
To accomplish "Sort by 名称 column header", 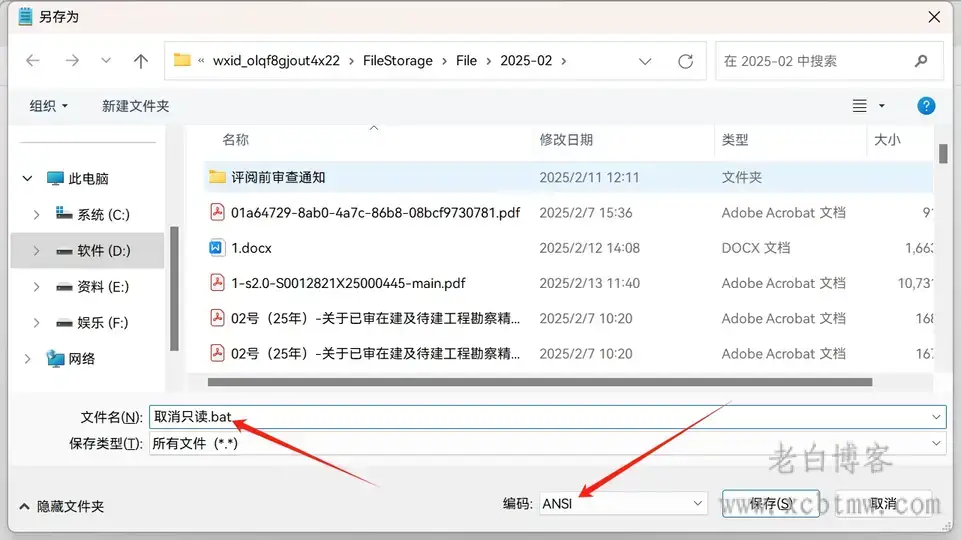I will click(x=235, y=140).
